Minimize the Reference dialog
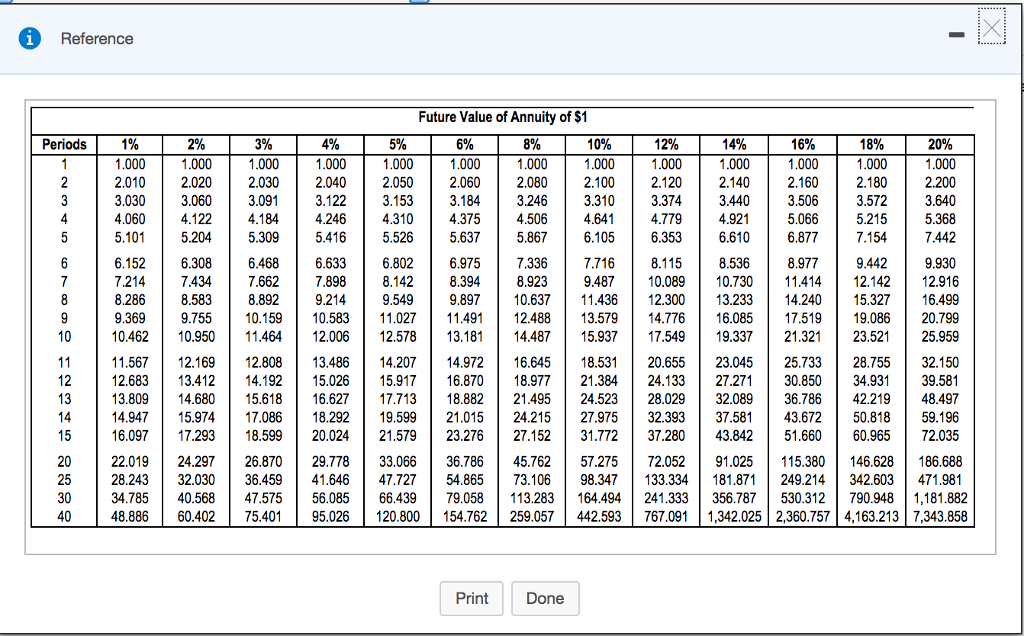 tap(955, 38)
